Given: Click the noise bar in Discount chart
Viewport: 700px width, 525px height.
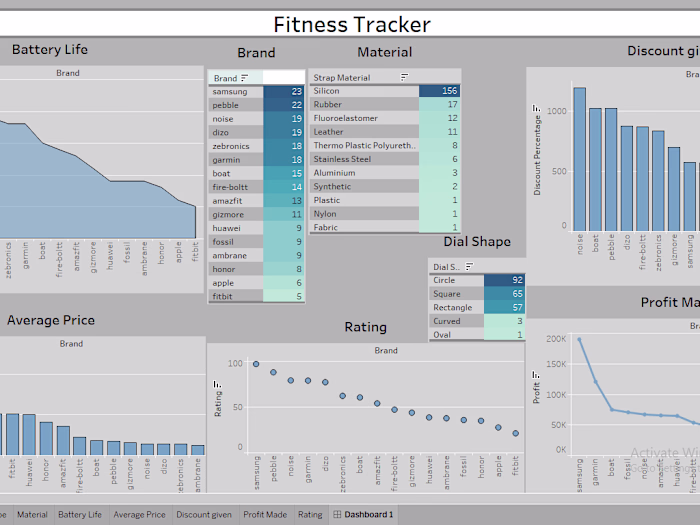Looking at the screenshot, I should 580,159.
